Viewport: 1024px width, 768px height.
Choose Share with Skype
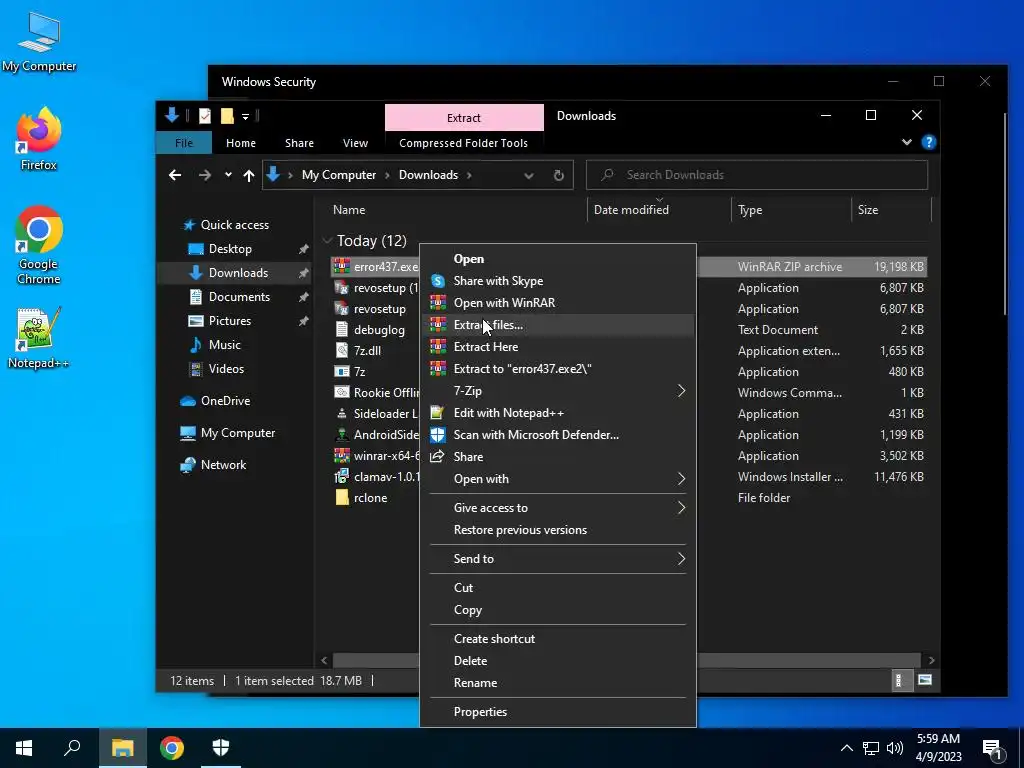(558, 281)
